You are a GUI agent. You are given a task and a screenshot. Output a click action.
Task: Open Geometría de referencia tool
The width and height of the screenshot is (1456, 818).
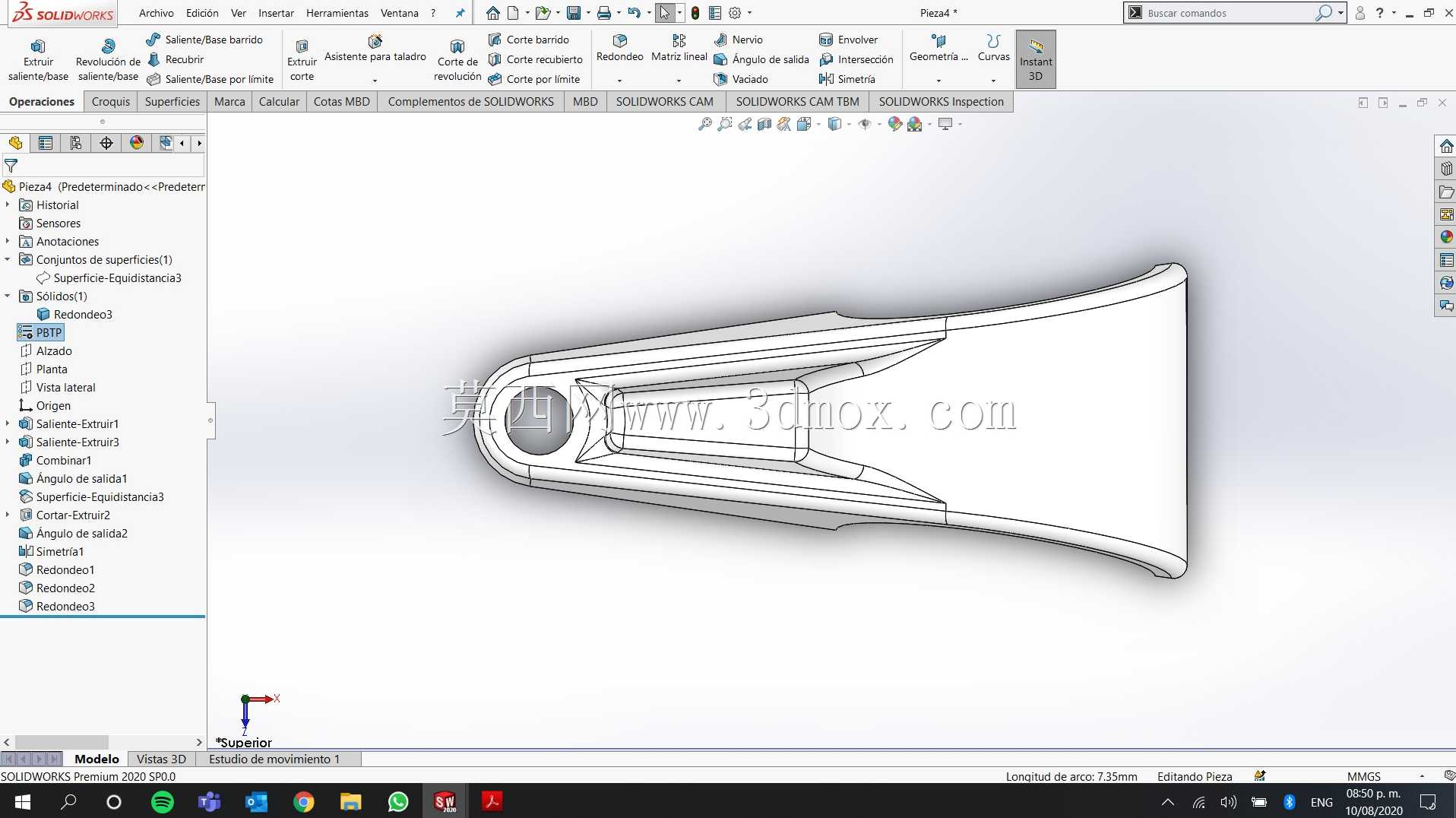pos(938,49)
